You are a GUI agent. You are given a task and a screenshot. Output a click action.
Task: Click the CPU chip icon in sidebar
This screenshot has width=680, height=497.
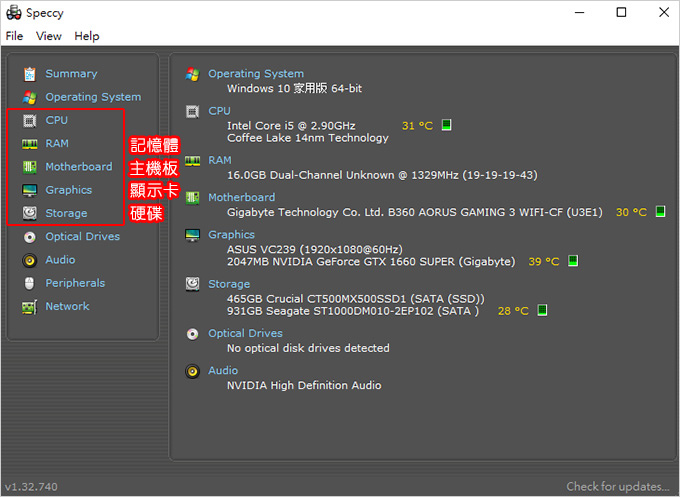point(29,121)
